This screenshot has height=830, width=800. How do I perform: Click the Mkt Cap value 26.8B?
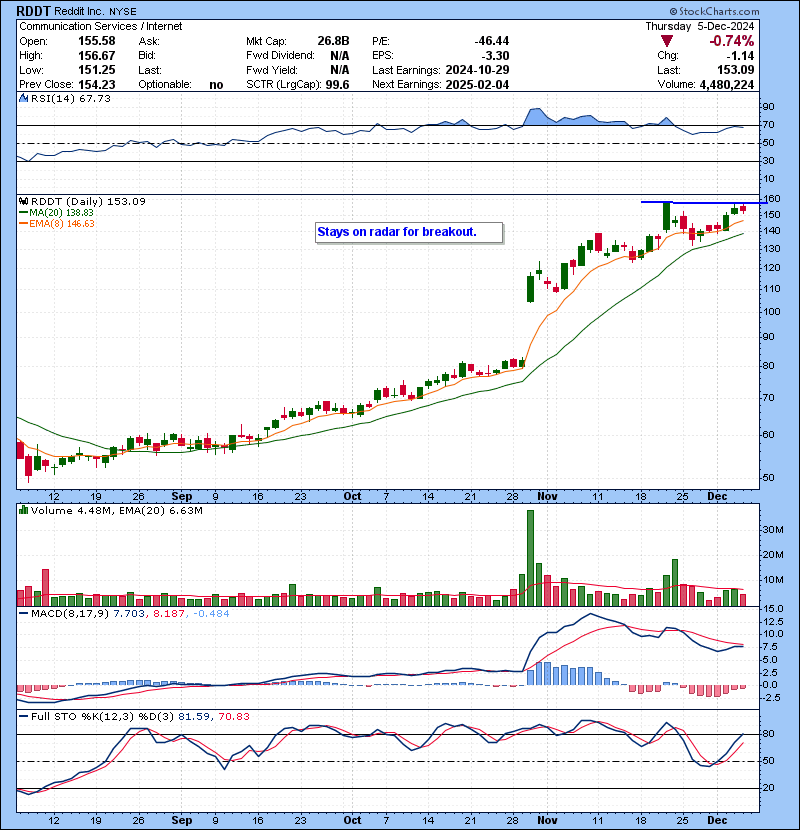tap(333, 41)
